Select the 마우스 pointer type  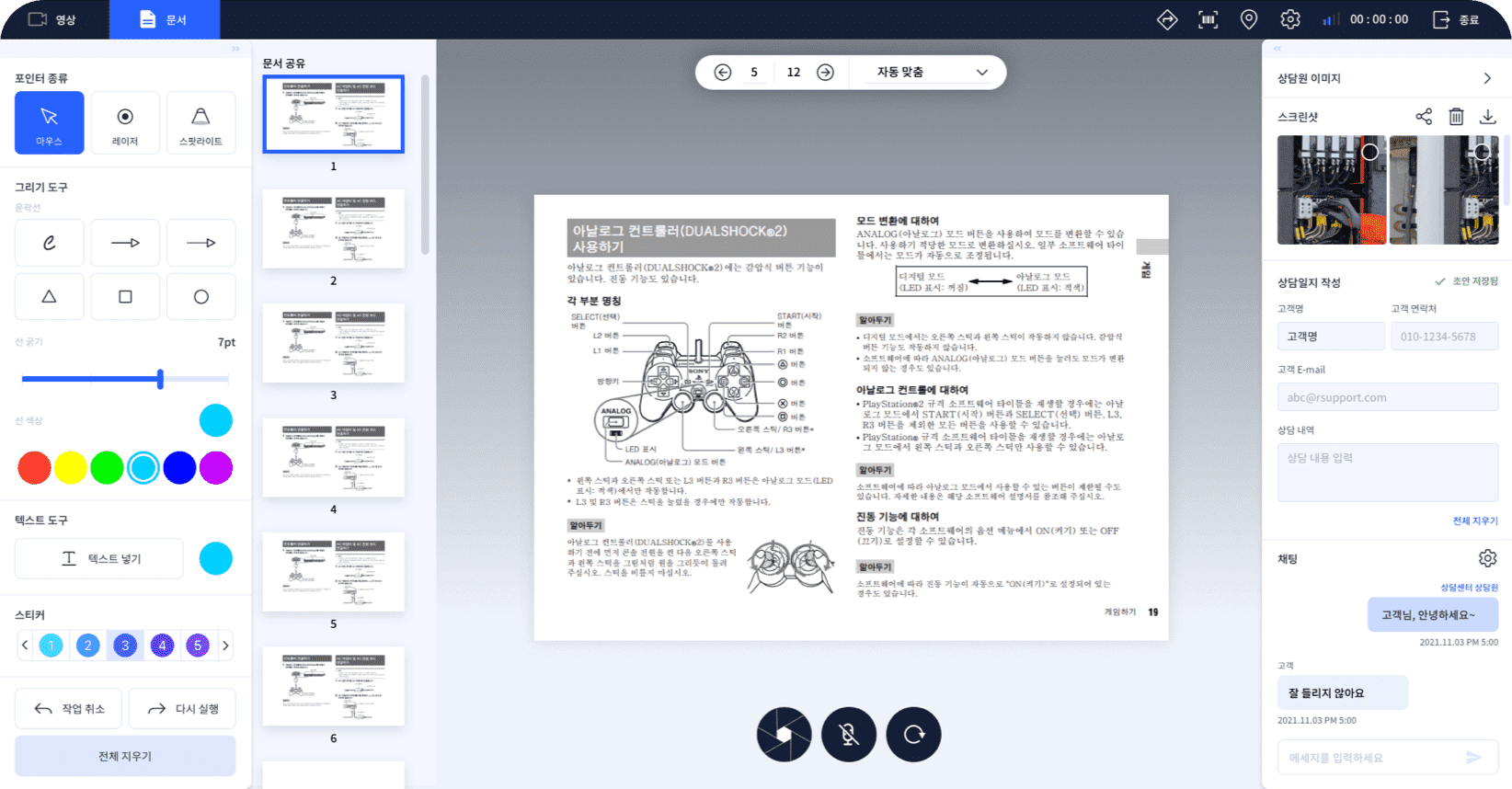[x=49, y=122]
